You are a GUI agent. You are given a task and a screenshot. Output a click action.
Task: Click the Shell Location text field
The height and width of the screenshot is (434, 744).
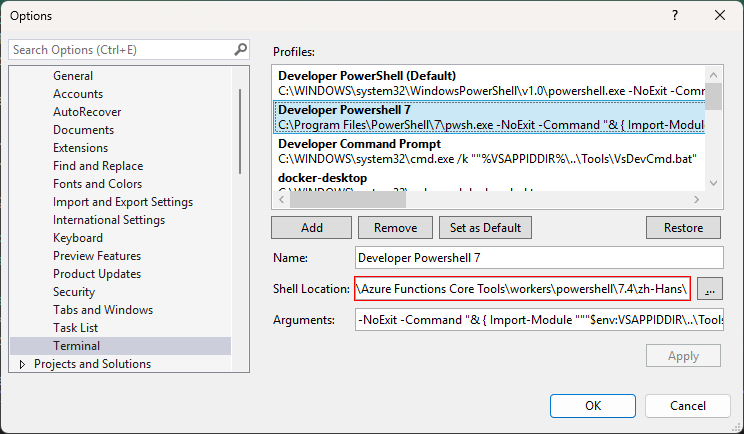(522, 288)
